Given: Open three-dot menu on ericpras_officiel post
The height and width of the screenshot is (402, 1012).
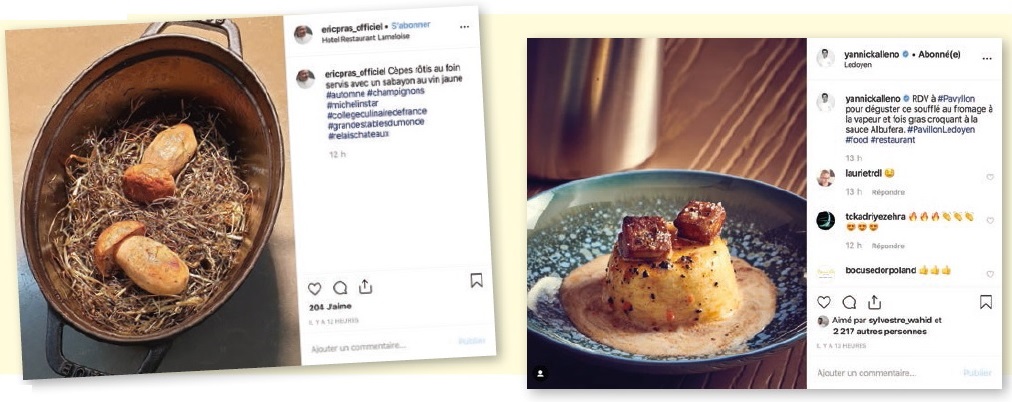Looking at the screenshot, I should (465, 26).
